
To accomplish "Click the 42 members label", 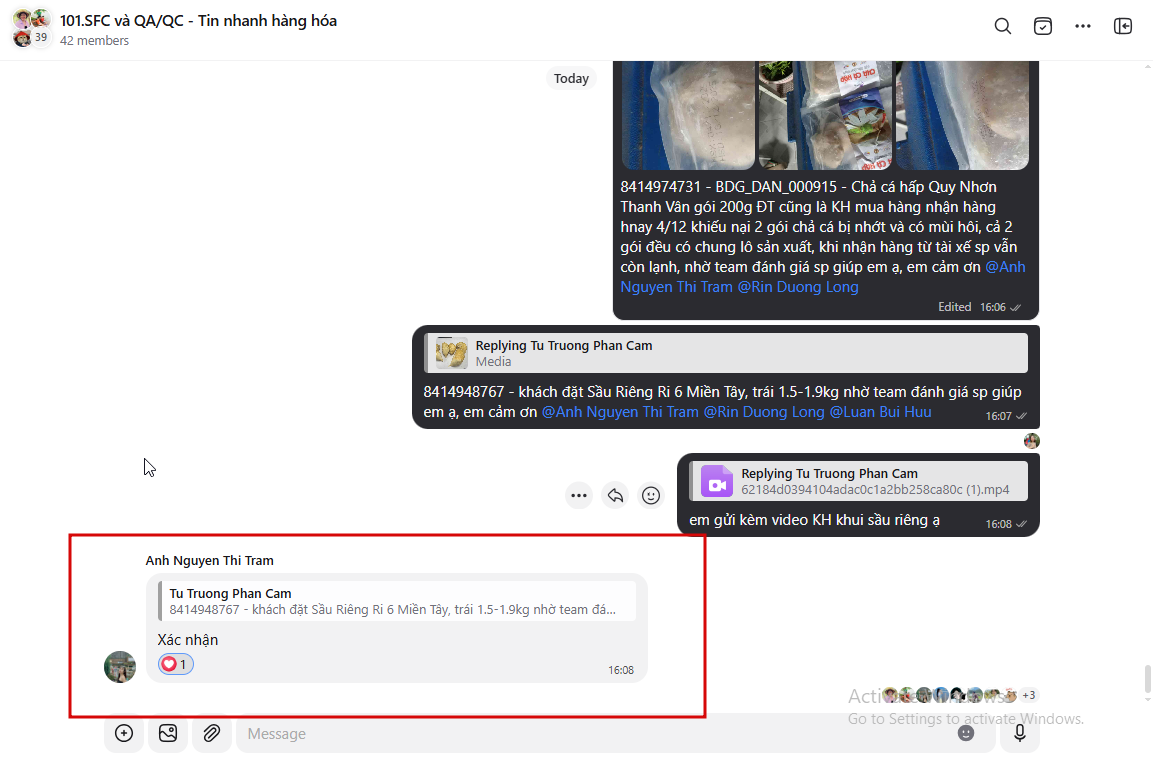I will point(94,41).
